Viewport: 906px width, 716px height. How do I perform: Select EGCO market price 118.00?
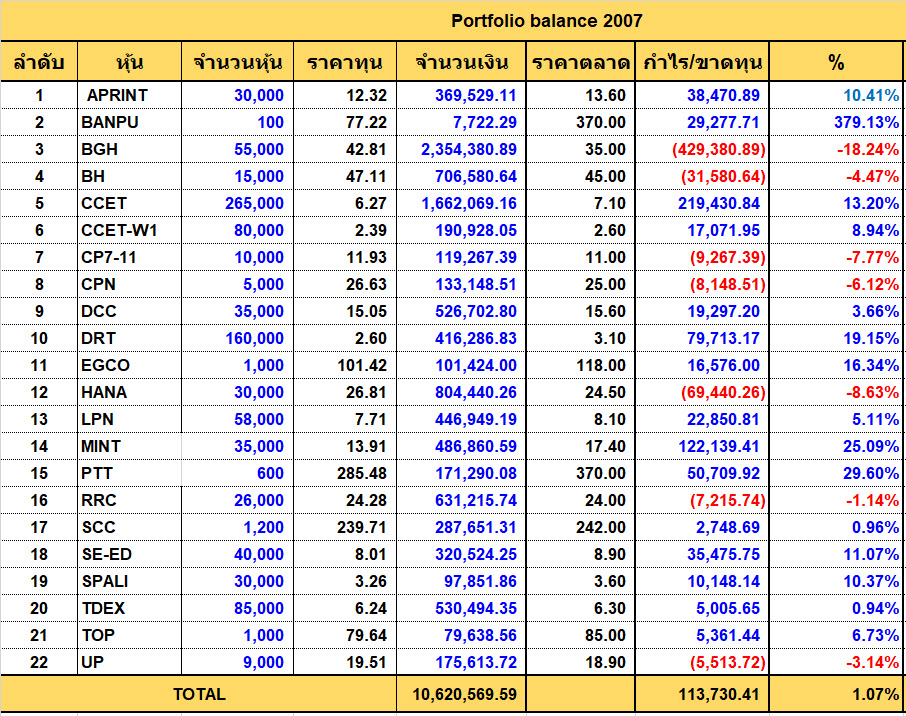[580, 365]
